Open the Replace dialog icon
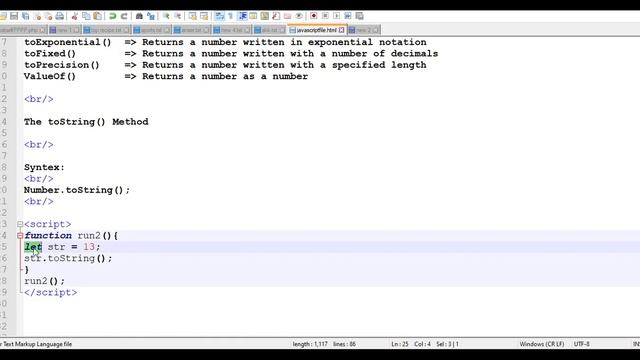This screenshot has width=640, height=360. tap(151, 16)
